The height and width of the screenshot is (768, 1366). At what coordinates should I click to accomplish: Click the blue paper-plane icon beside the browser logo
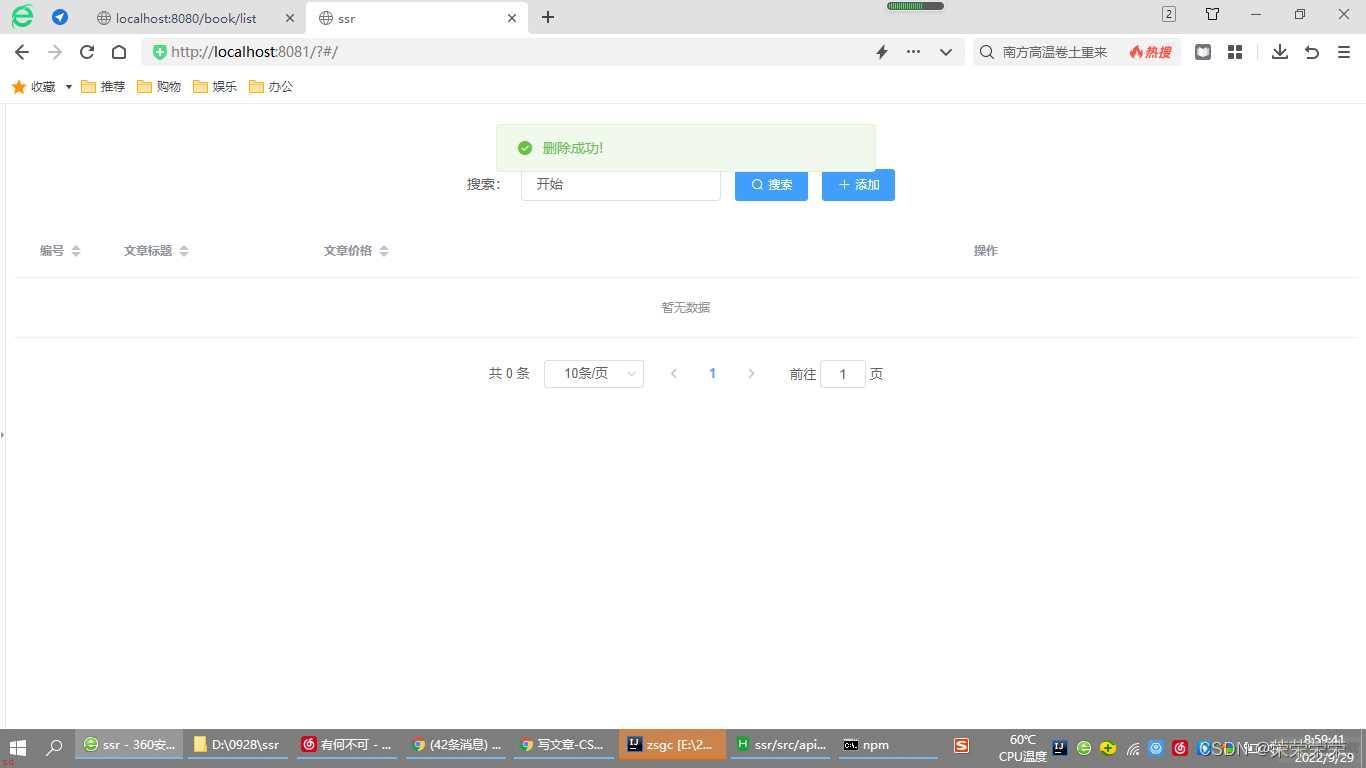tap(60, 17)
